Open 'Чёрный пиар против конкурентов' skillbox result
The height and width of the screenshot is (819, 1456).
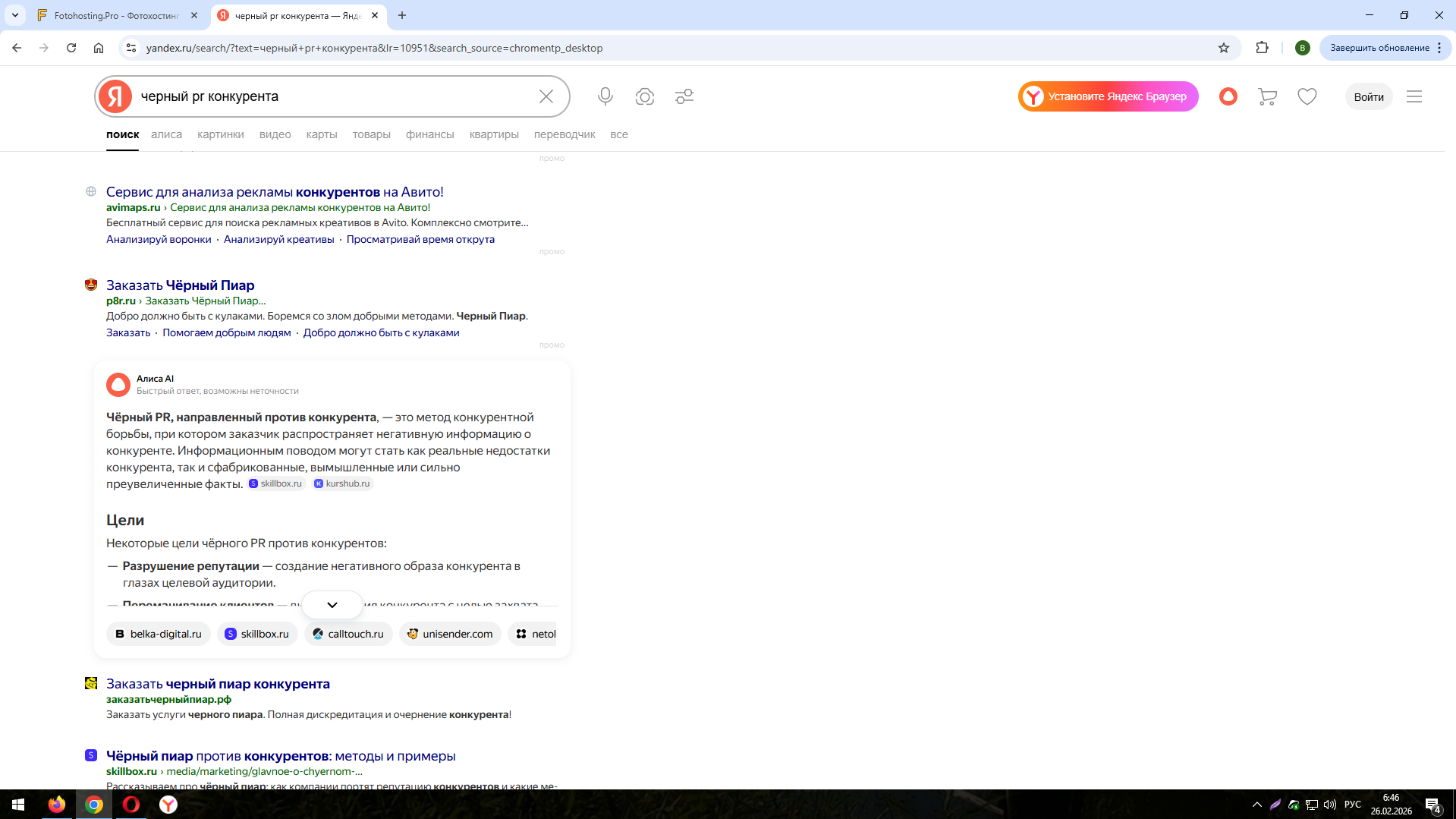click(281, 756)
